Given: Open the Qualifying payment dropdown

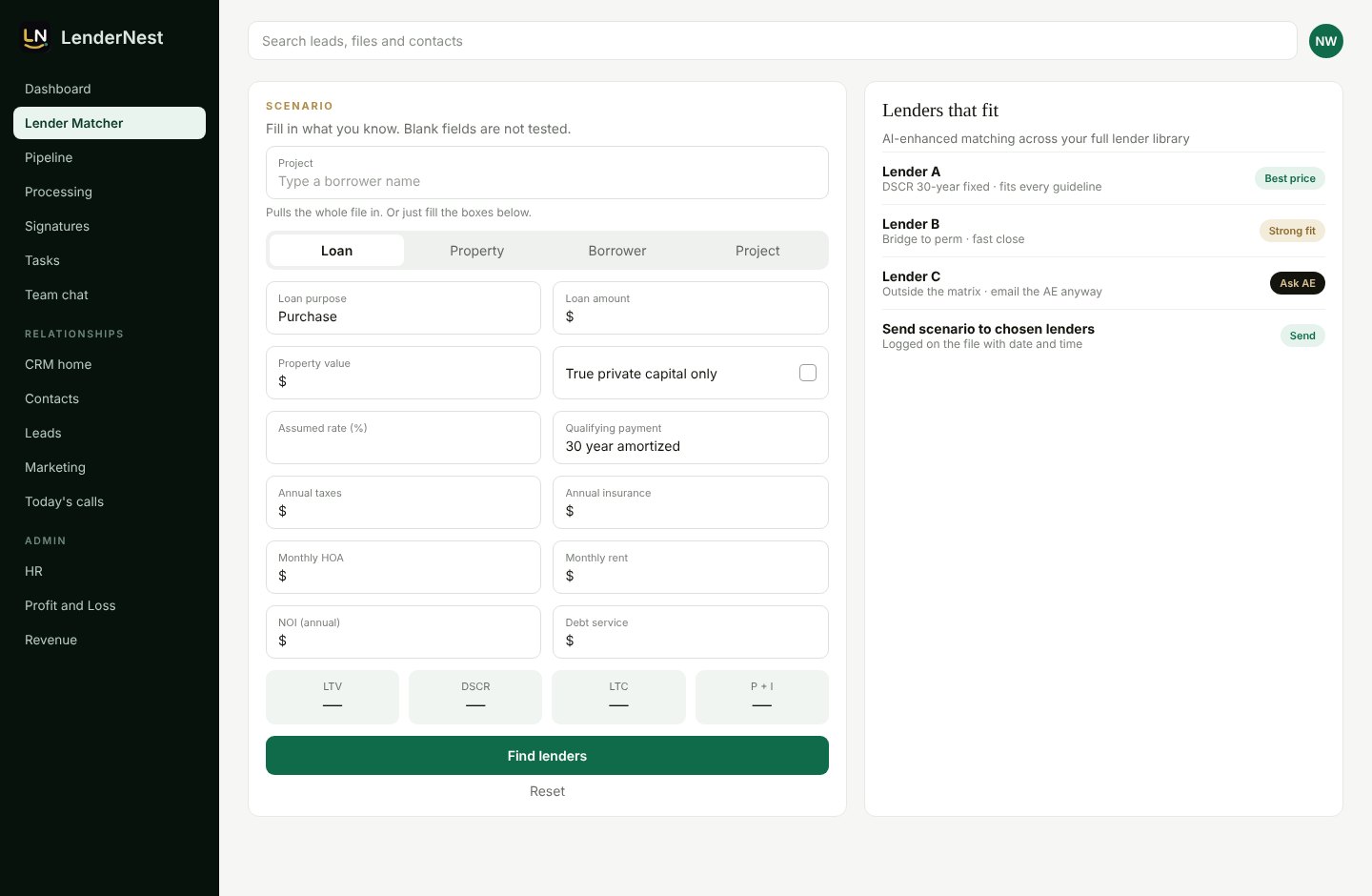Looking at the screenshot, I should 691,438.
